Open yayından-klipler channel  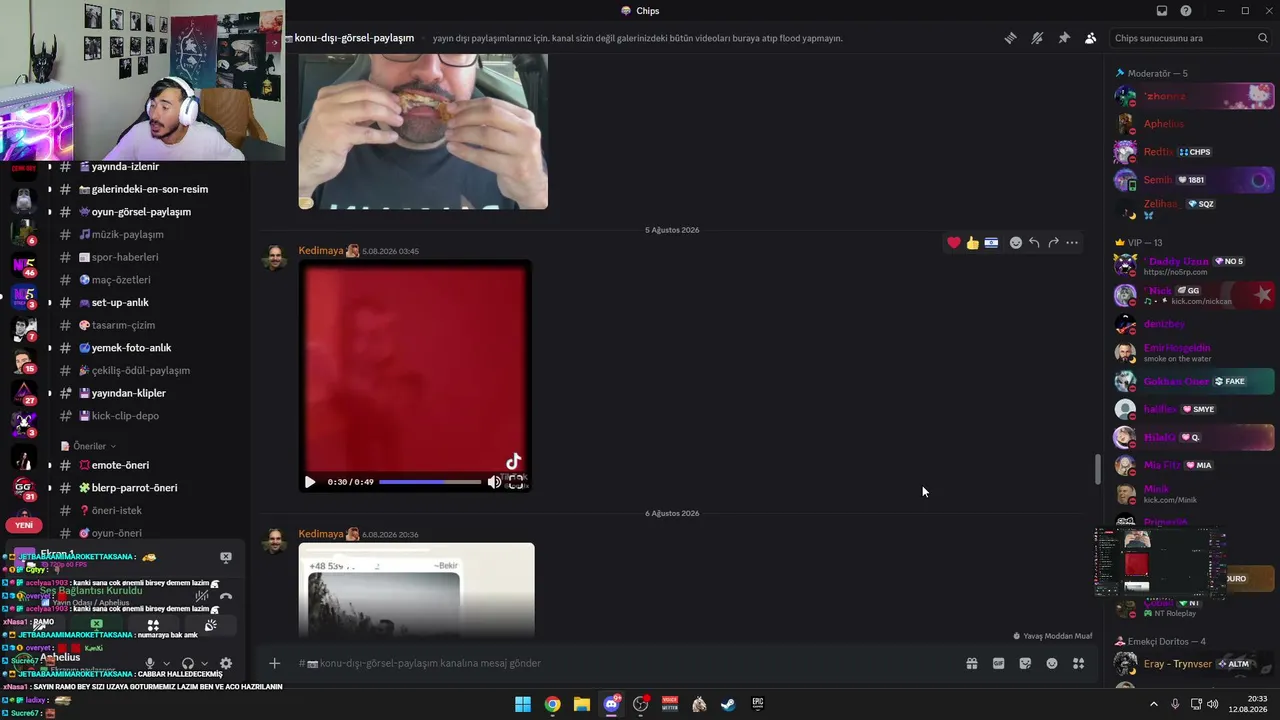128,393
